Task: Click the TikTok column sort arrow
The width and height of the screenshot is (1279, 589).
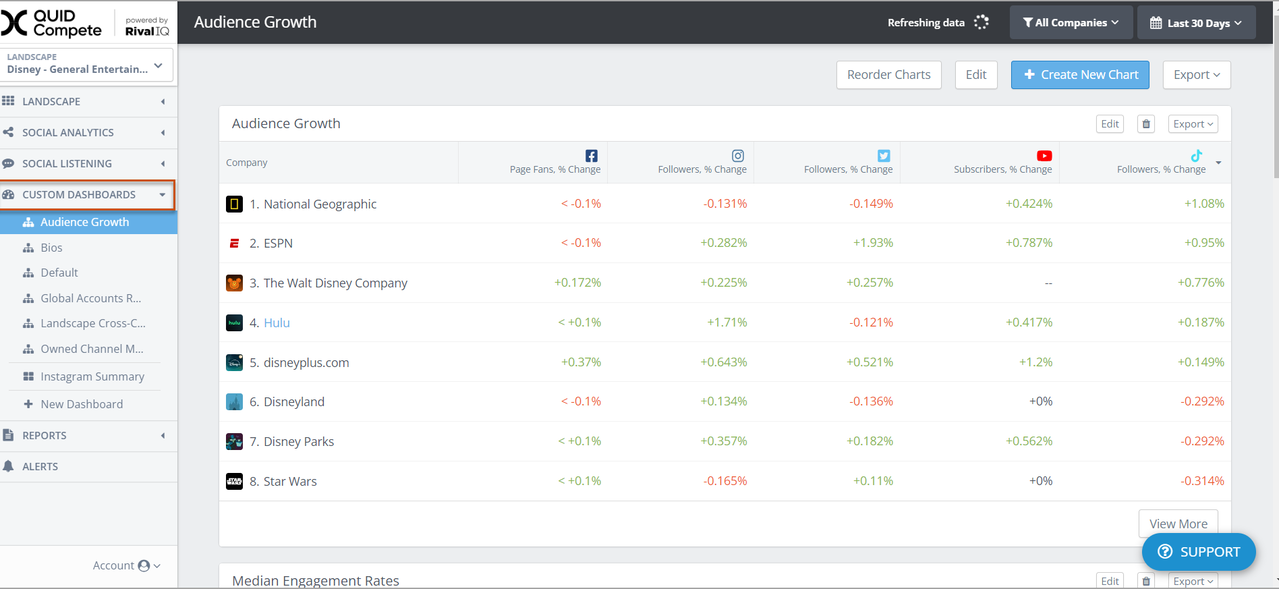Action: click(x=1218, y=163)
